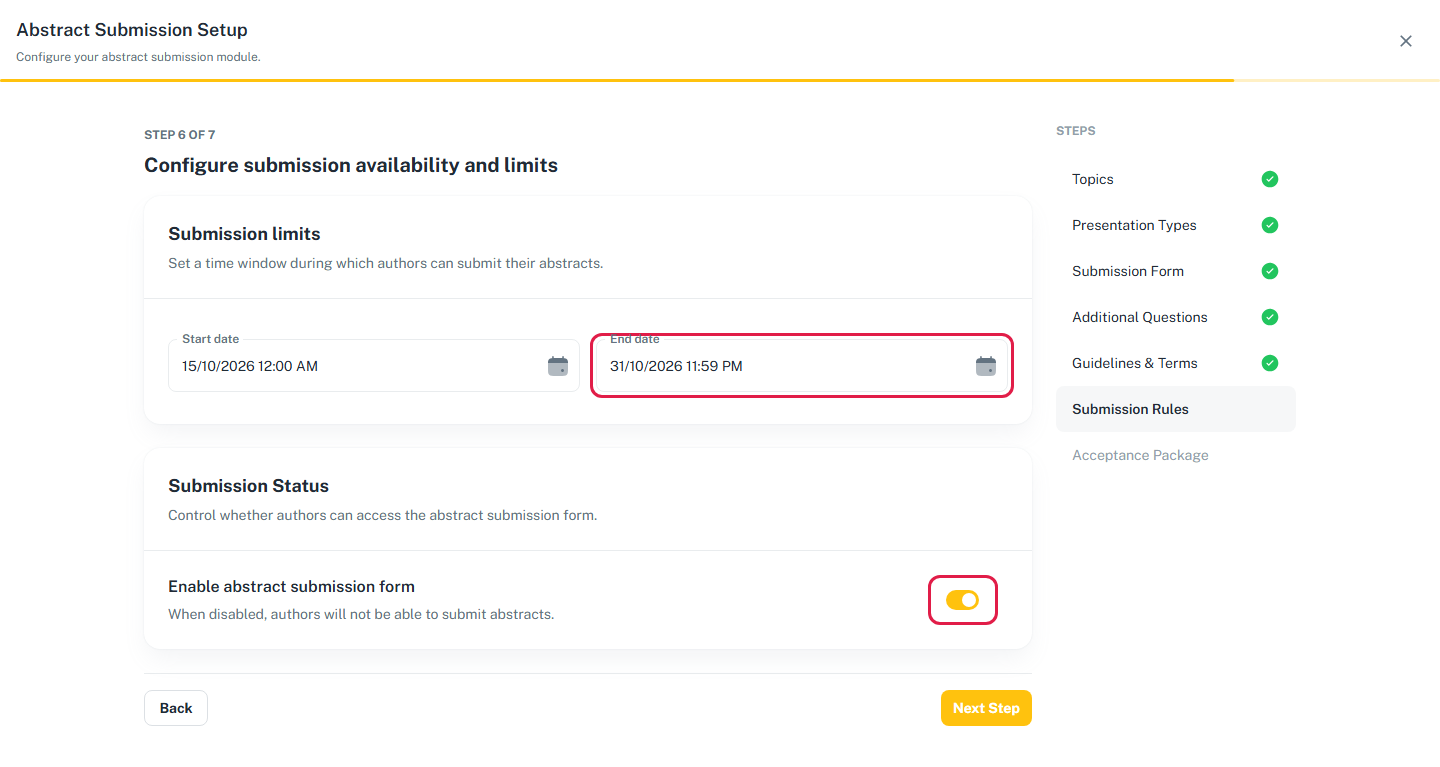Proceed with the Next Step button
The image size is (1440, 767).
pyautogui.click(x=986, y=708)
